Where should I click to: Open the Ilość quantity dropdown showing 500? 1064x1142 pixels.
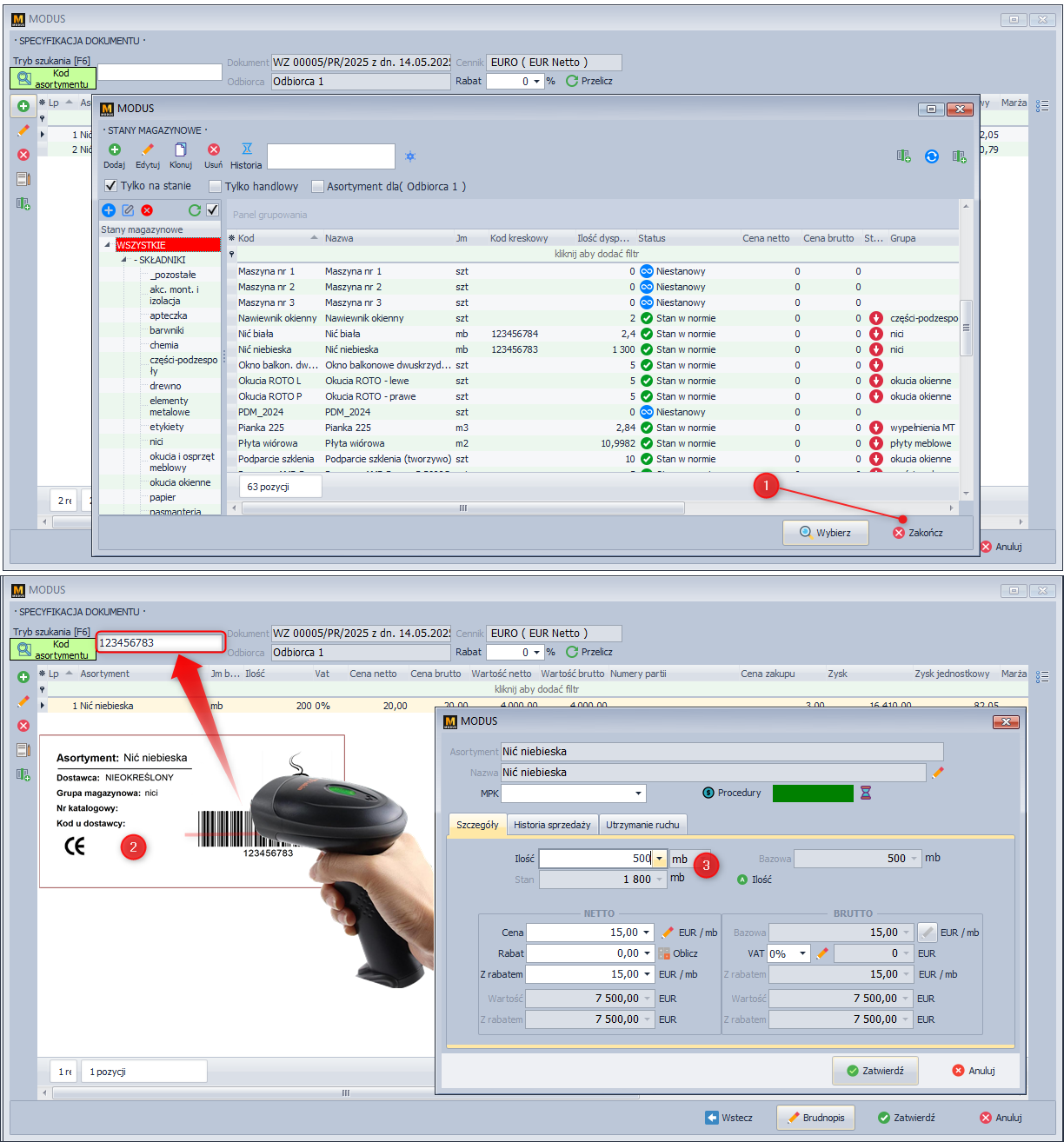pyautogui.click(x=659, y=859)
